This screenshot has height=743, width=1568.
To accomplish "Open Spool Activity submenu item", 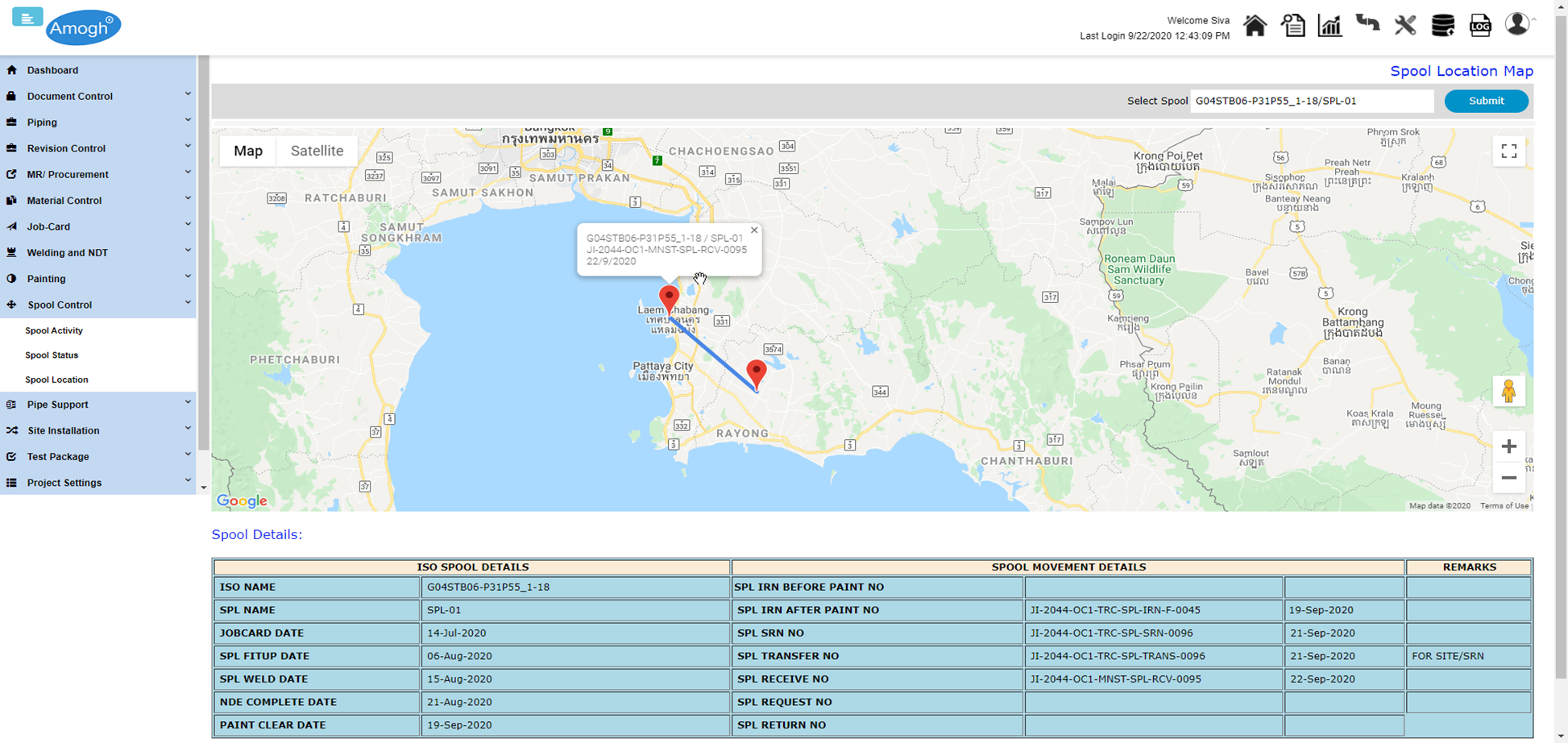I will coord(54,330).
